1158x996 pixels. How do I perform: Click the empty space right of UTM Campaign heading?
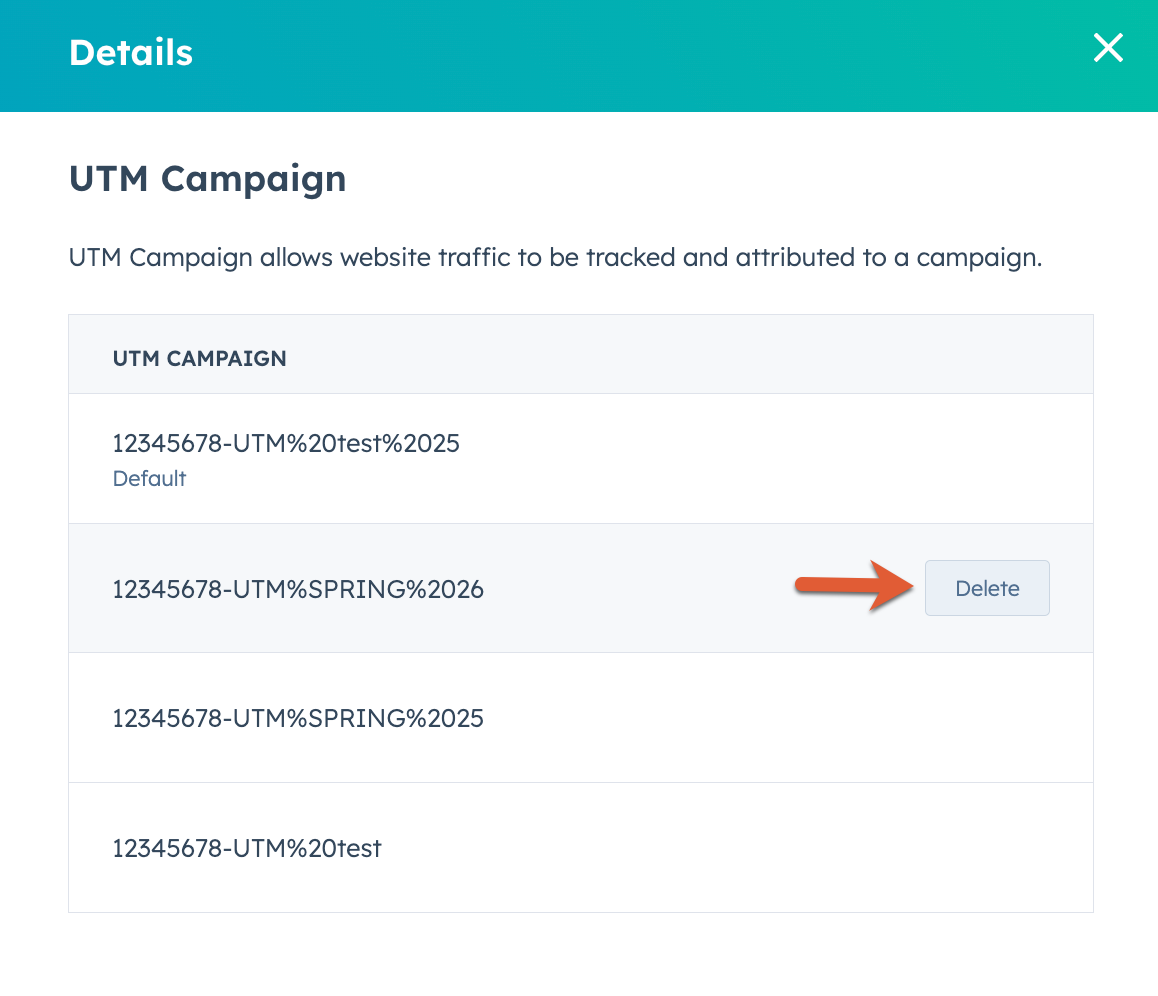pos(739,179)
